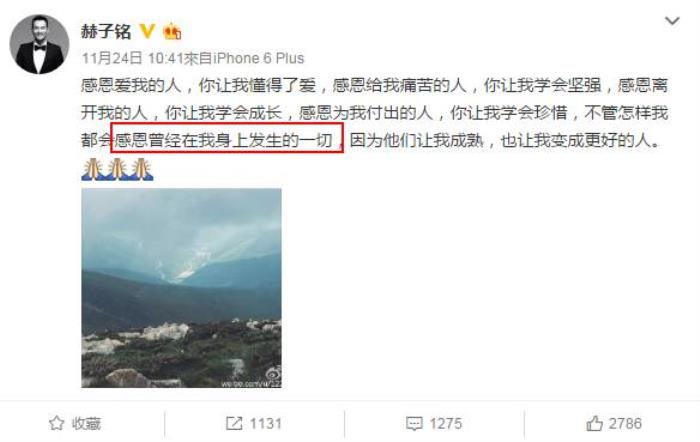This screenshot has height=442, width=700.
Task: Click the iPhone 6 Plus source link
Action: (259, 58)
